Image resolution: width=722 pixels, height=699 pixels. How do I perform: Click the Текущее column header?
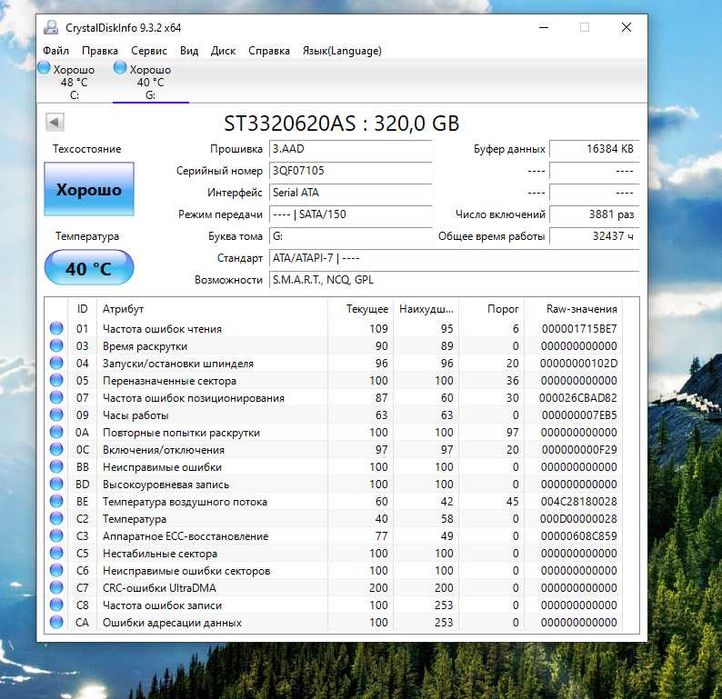coord(360,309)
